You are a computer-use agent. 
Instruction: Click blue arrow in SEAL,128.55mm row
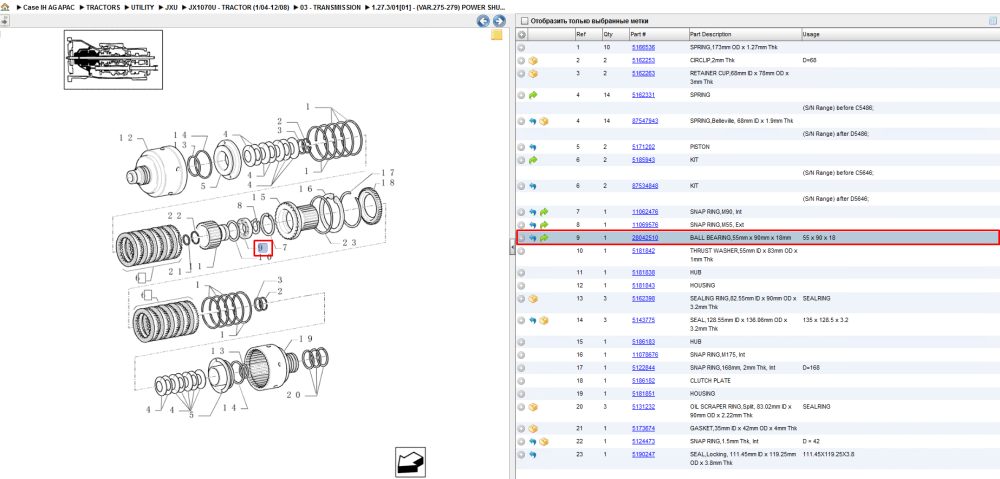click(533, 320)
